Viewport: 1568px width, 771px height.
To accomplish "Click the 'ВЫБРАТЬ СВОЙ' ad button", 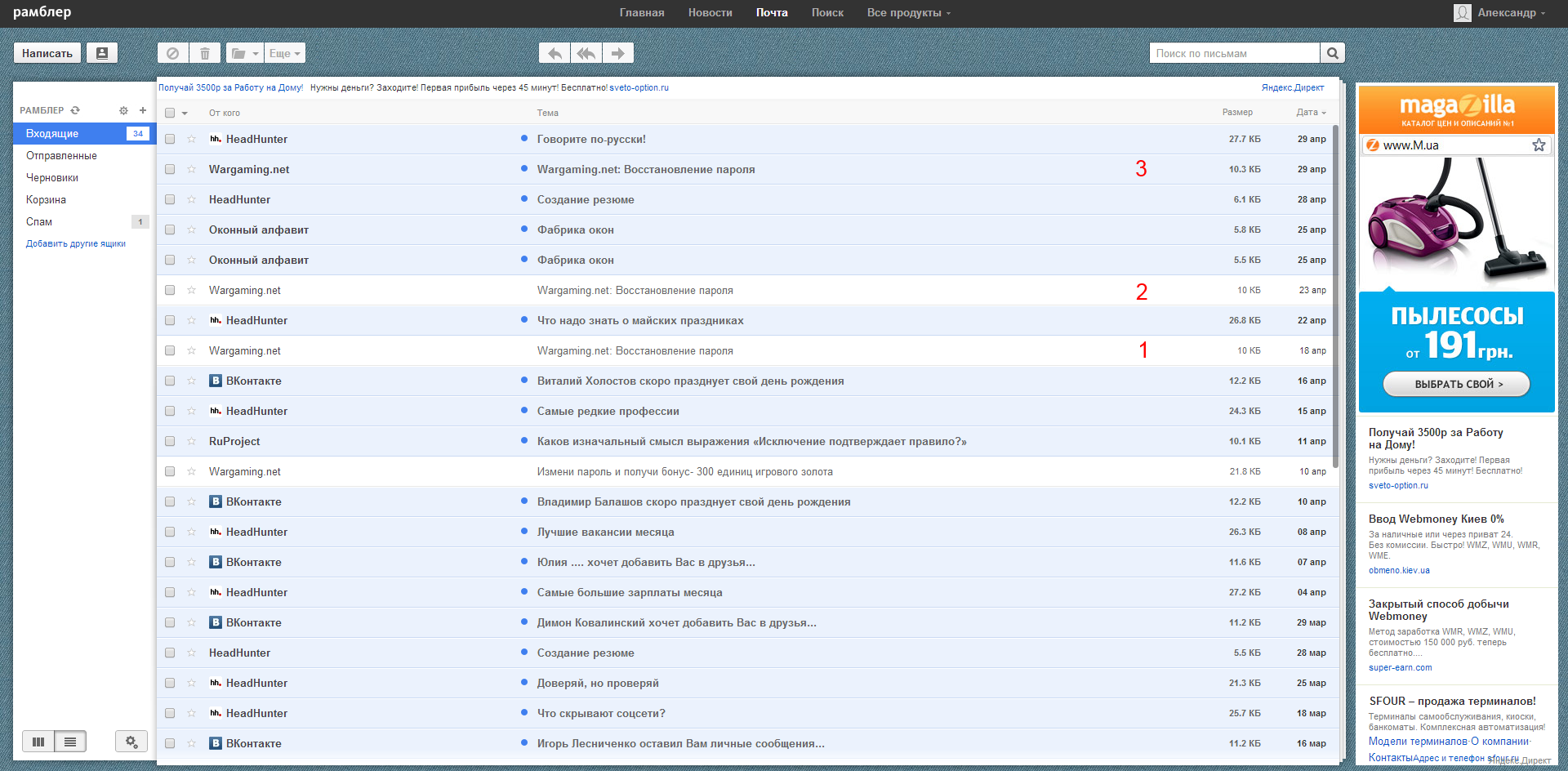I will point(1456,384).
